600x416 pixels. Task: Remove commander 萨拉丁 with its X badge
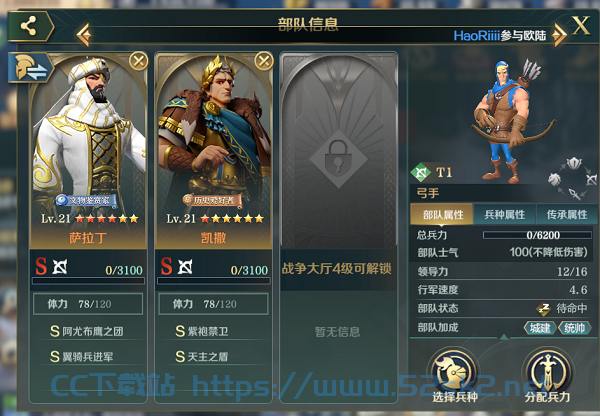(138, 60)
